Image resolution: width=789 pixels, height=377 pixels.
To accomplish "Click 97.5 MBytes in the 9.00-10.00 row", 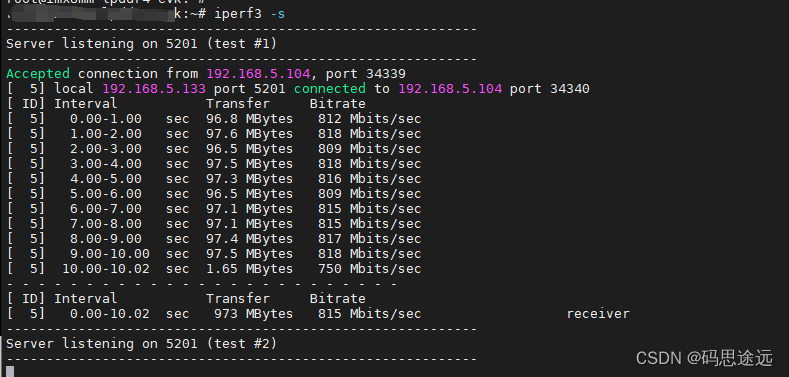I will pos(250,254).
